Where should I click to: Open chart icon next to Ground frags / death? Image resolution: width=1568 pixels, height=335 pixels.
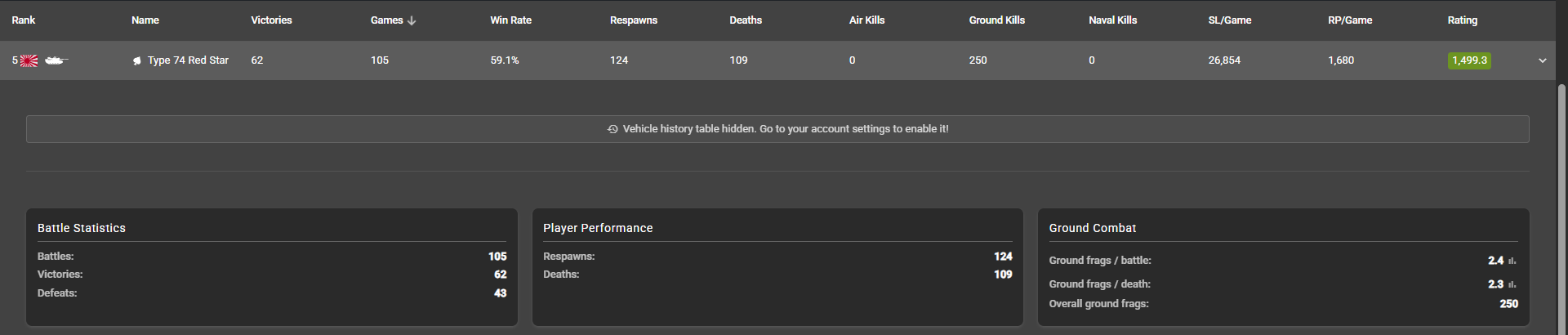point(1512,284)
